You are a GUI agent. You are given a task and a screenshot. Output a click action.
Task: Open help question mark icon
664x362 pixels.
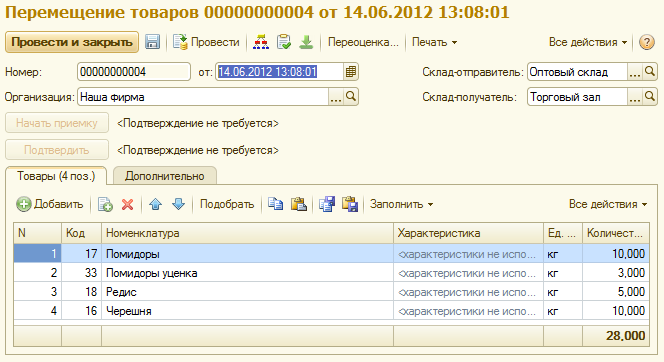[x=647, y=42]
